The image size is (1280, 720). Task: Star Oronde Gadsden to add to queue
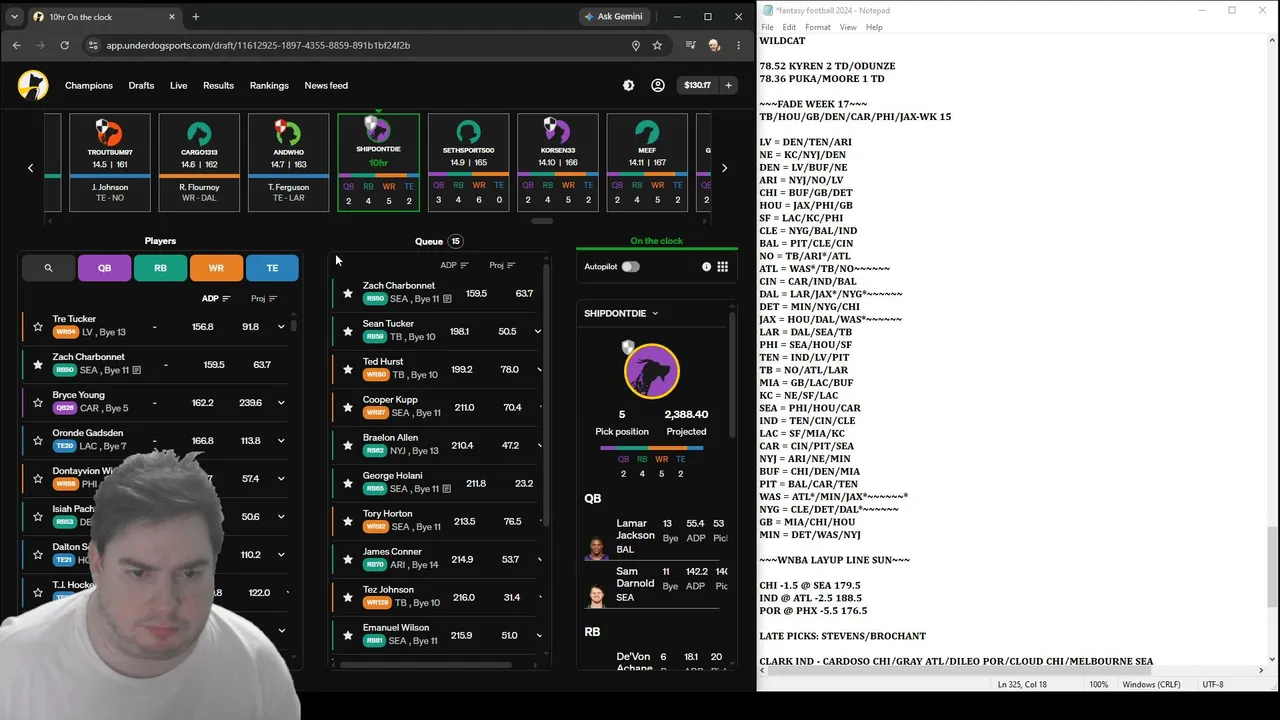tap(38, 440)
